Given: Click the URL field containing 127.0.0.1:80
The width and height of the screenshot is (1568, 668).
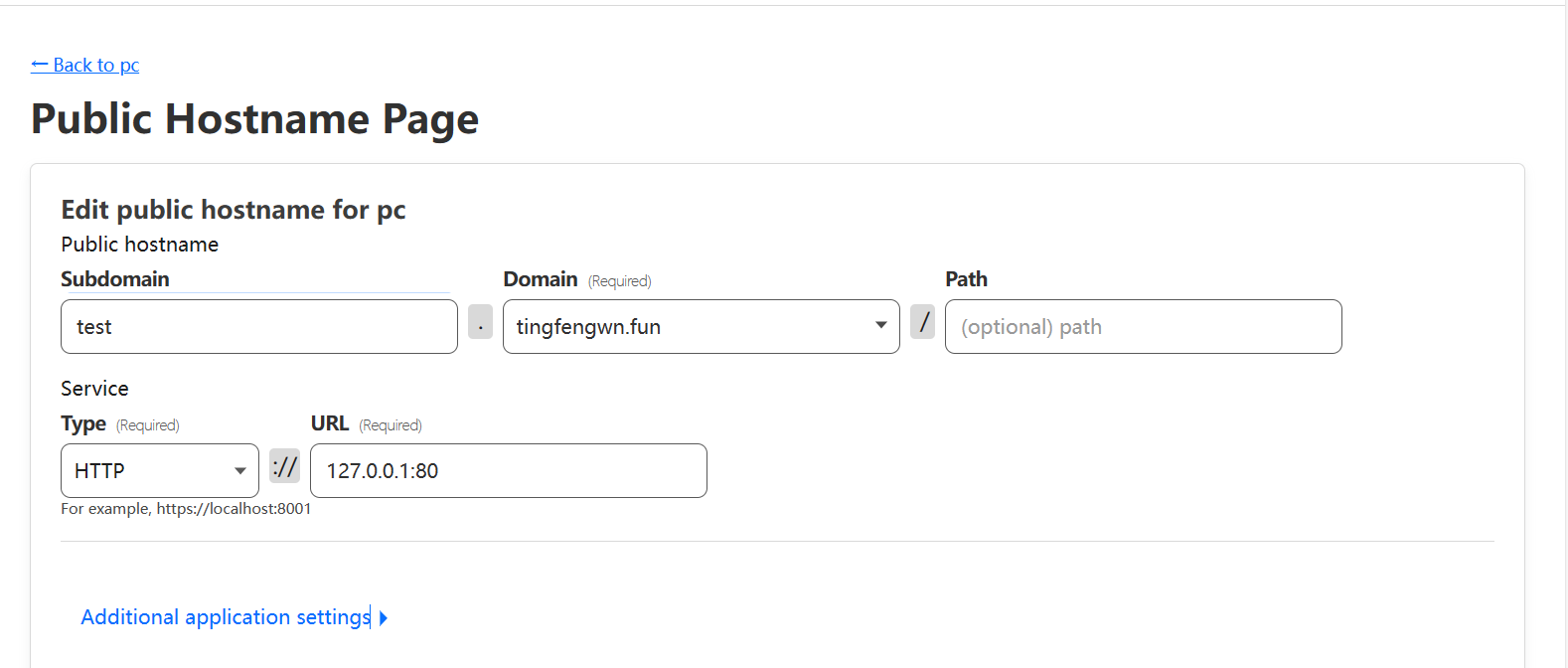Looking at the screenshot, I should 508,471.
